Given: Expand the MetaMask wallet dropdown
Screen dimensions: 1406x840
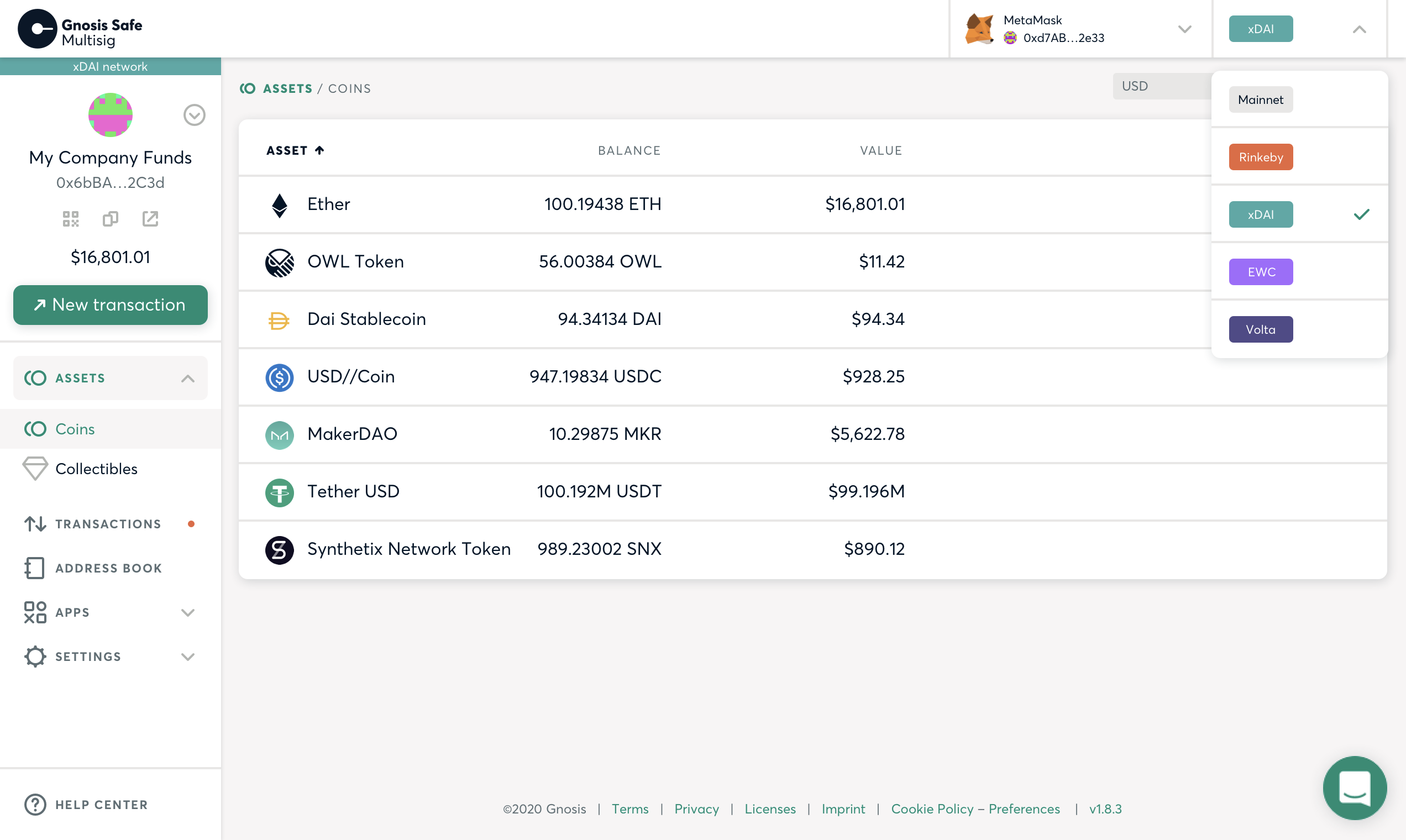Looking at the screenshot, I should pos(1185,29).
